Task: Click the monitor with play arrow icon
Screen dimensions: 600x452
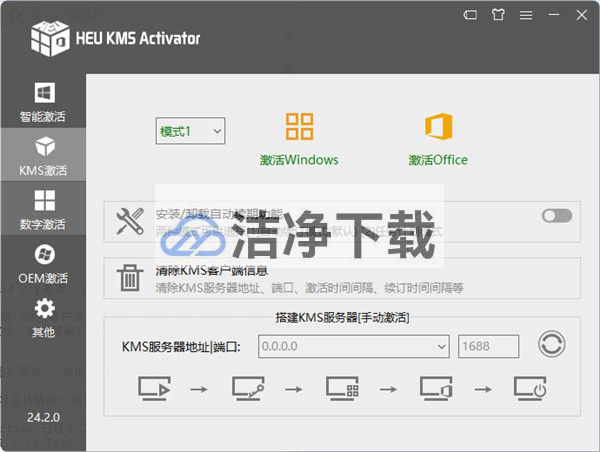Action: click(x=154, y=388)
